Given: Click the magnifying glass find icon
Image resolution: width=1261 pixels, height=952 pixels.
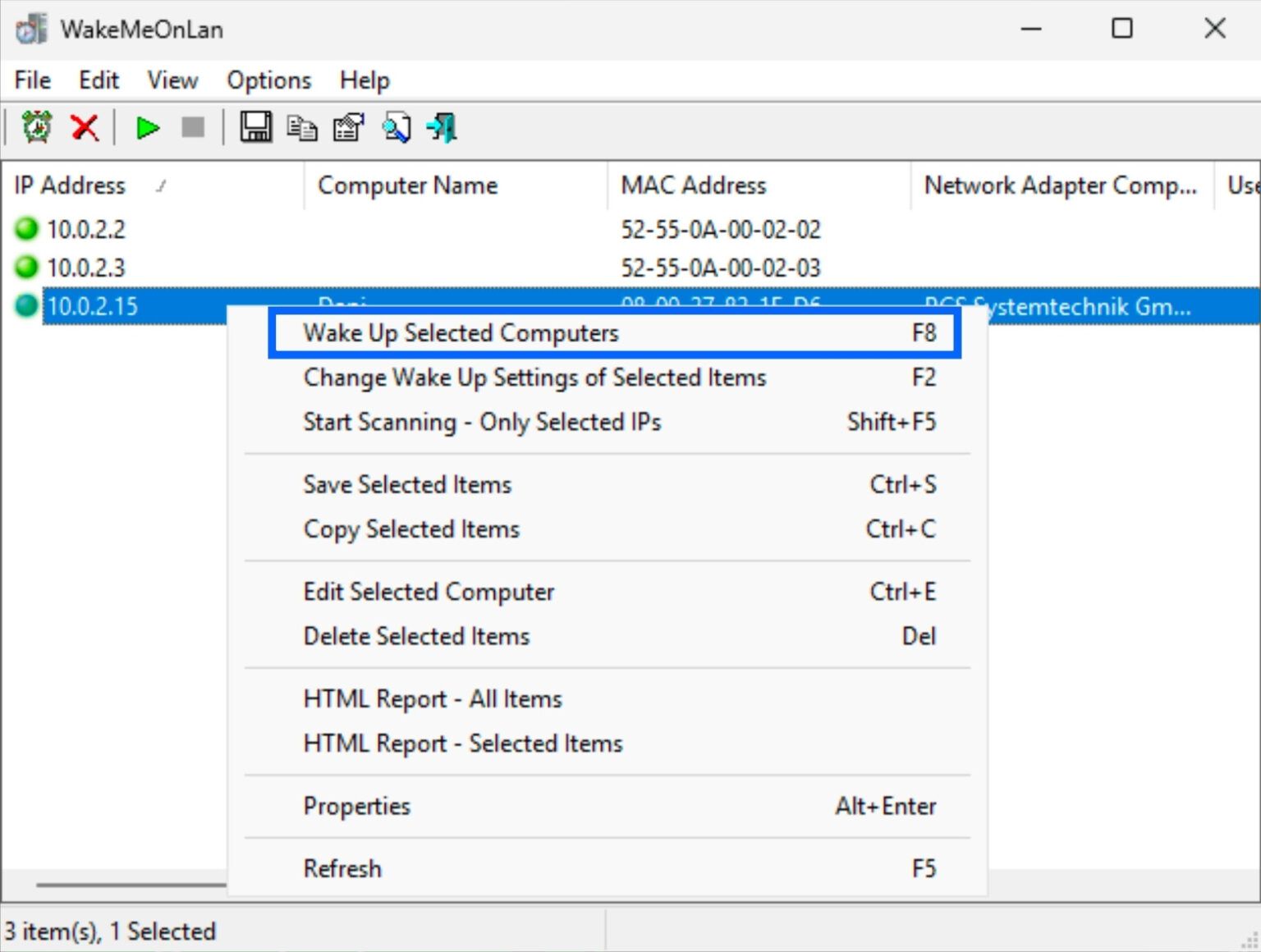Looking at the screenshot, I should [x=397, y=128].
